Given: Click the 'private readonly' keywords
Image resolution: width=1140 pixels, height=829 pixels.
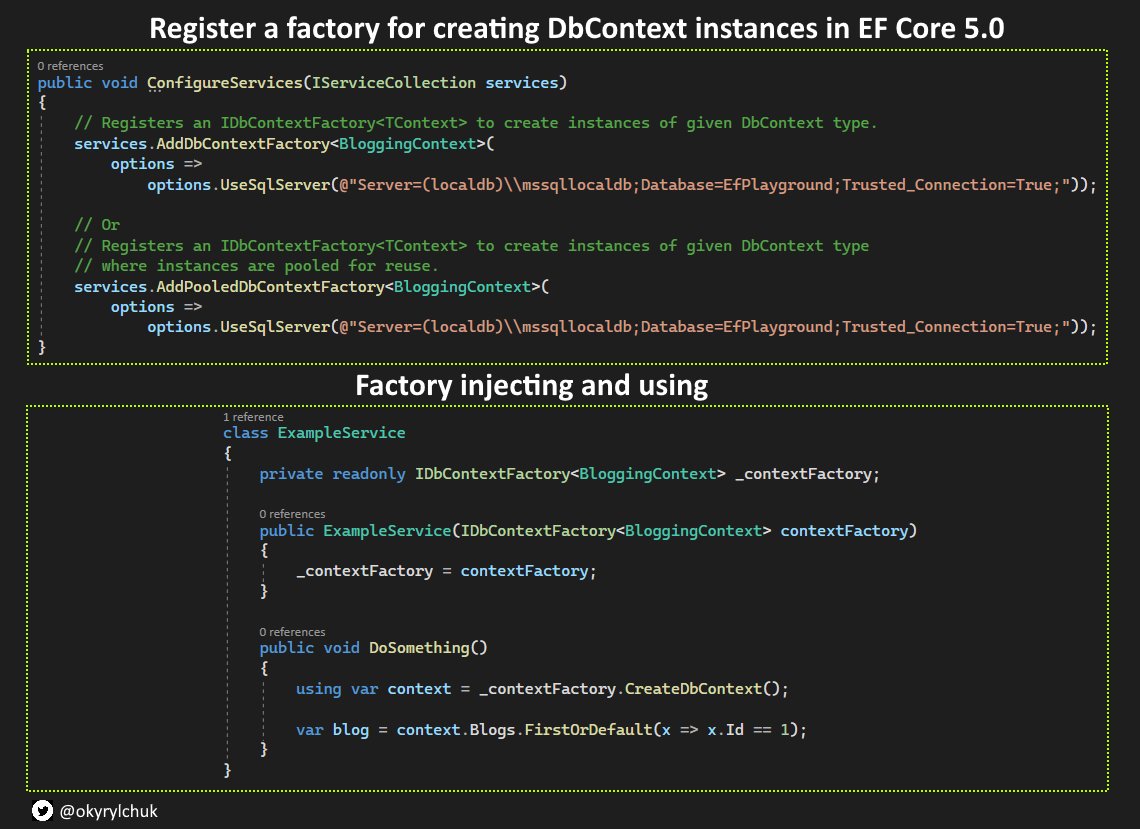Looking at the screenshot, I should coord(332,474).
